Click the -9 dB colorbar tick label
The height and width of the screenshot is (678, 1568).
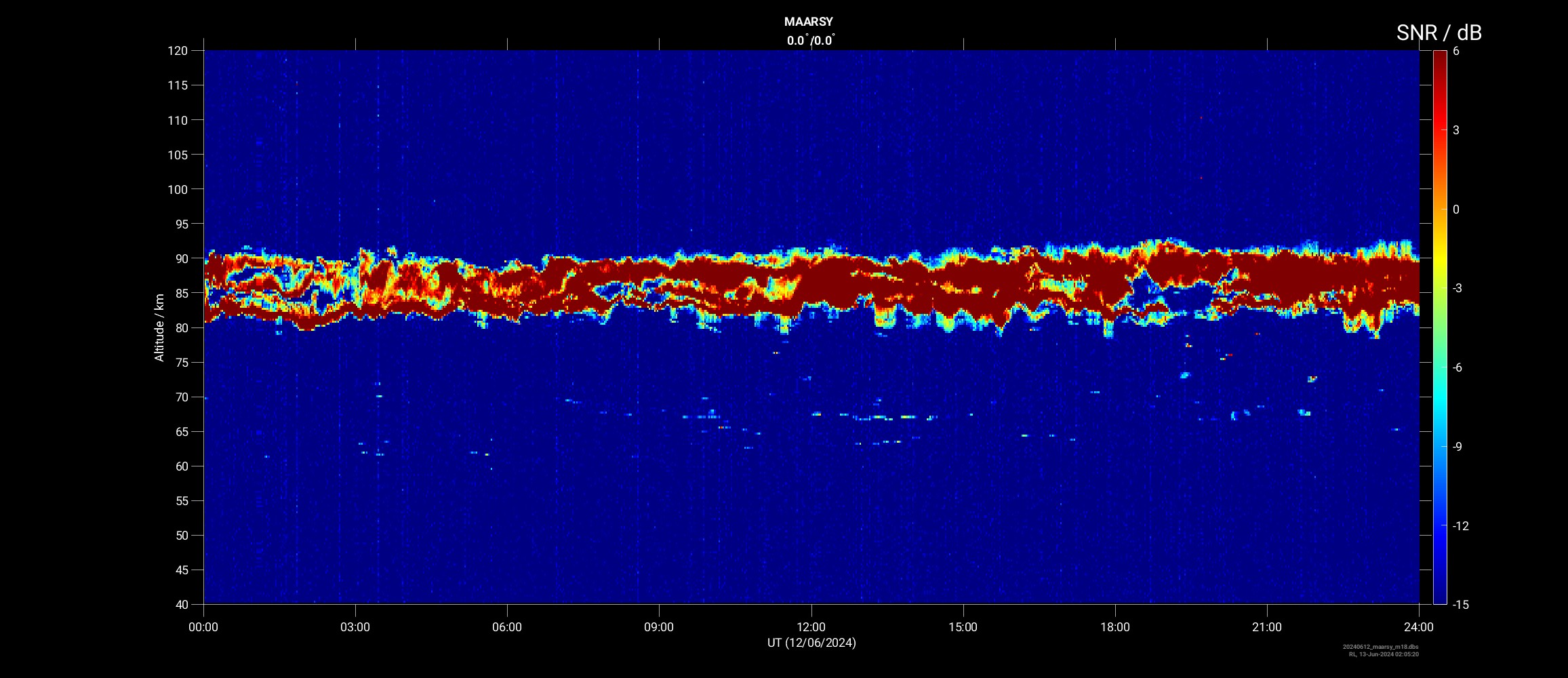tap(1458, 447)
